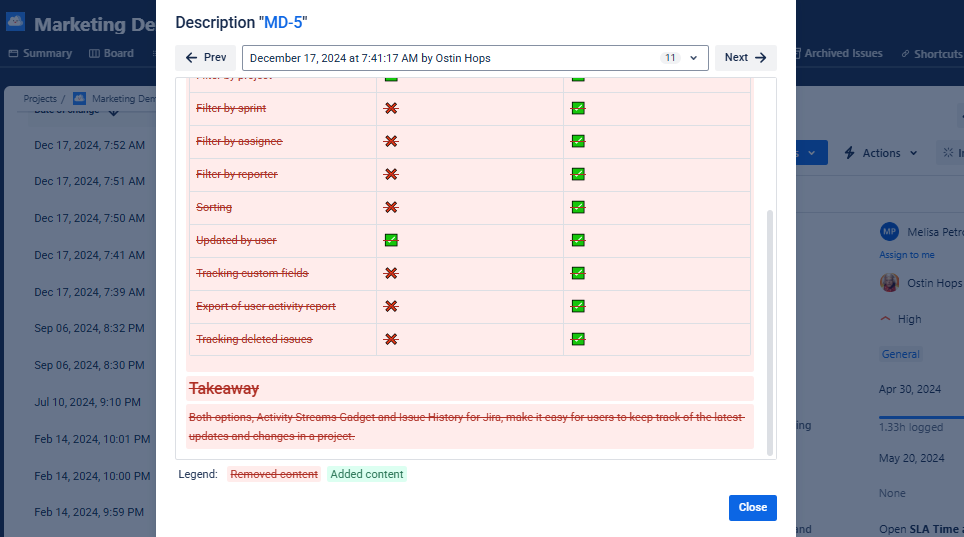Click Melisa MP avatar in issue details
The width and height of the screenshot is (964, 537).
click(890, 232)
